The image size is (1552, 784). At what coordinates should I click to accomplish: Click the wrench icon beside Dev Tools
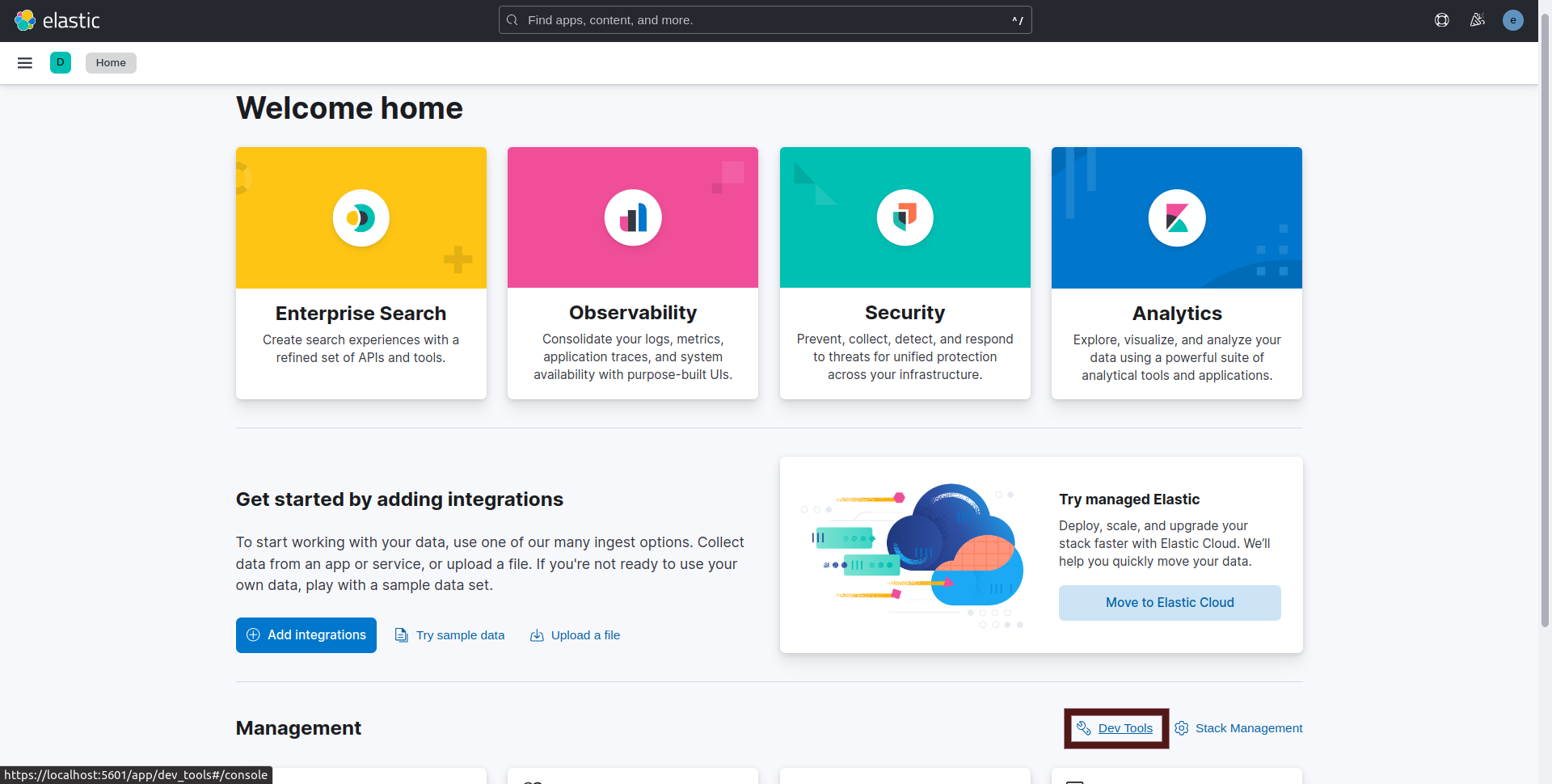pyautogui.click(x=1086, y=727)
